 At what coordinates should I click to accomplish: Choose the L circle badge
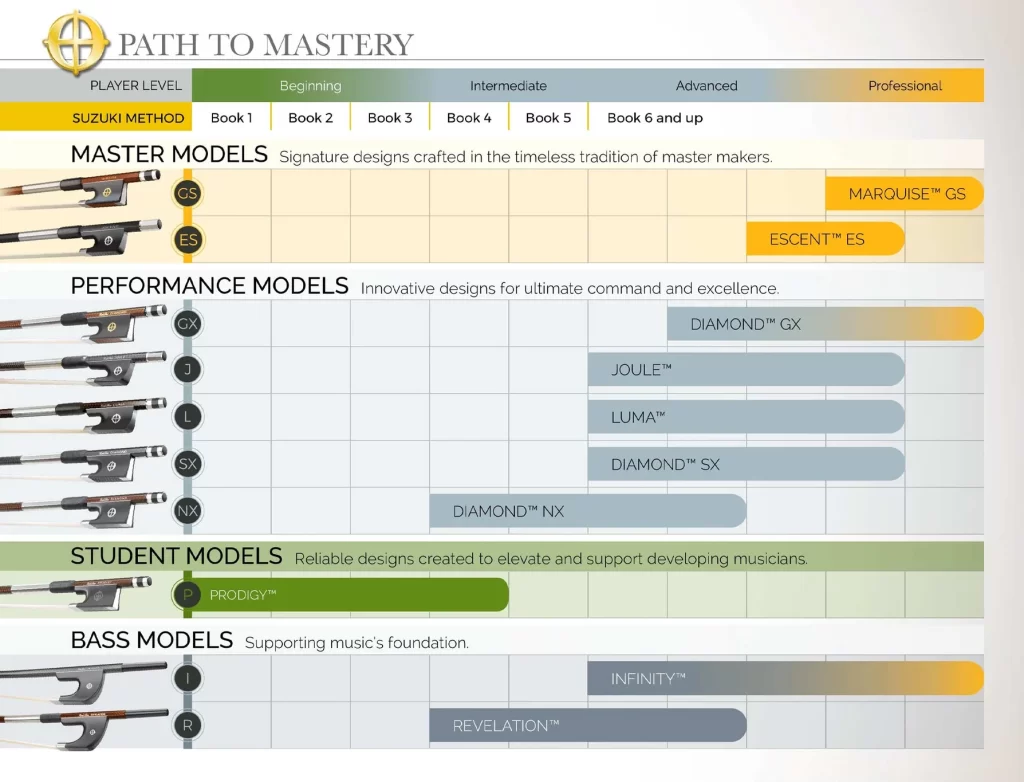tap(187, 417)
